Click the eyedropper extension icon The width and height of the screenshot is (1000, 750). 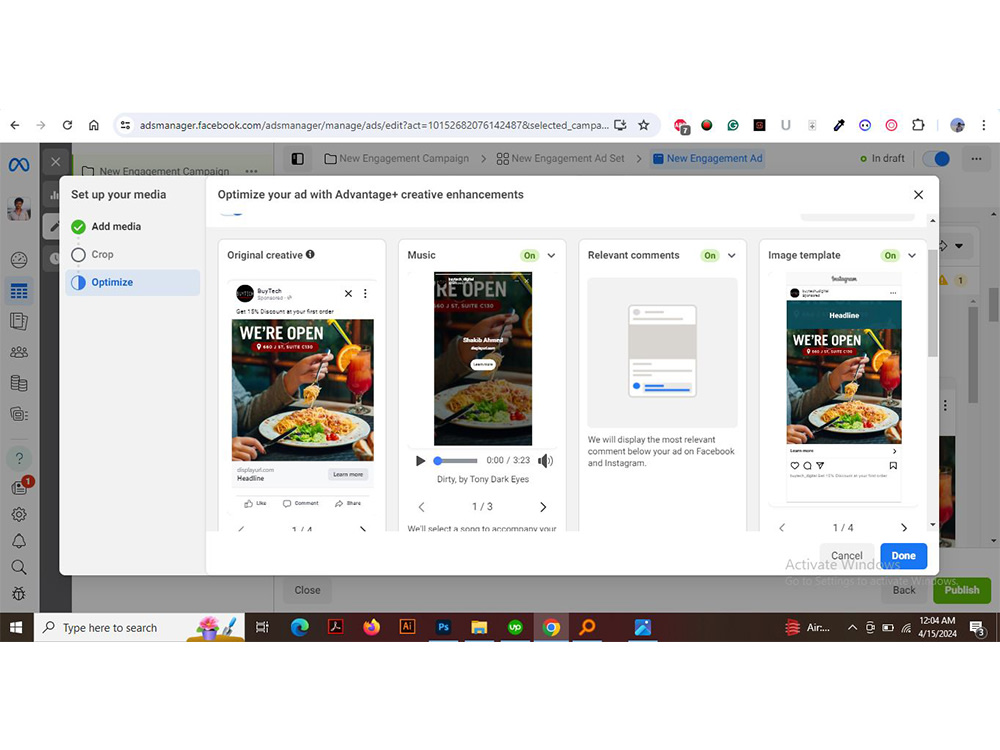tap(839, 125)
